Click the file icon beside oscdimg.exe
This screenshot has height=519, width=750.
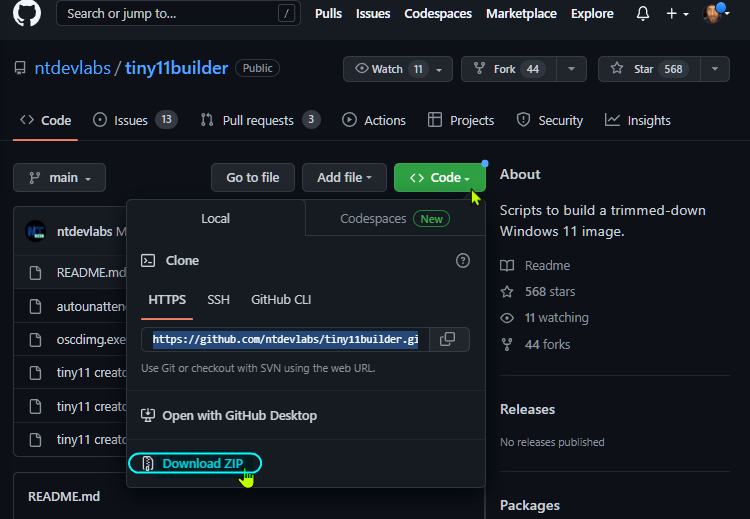coord(35,340)
